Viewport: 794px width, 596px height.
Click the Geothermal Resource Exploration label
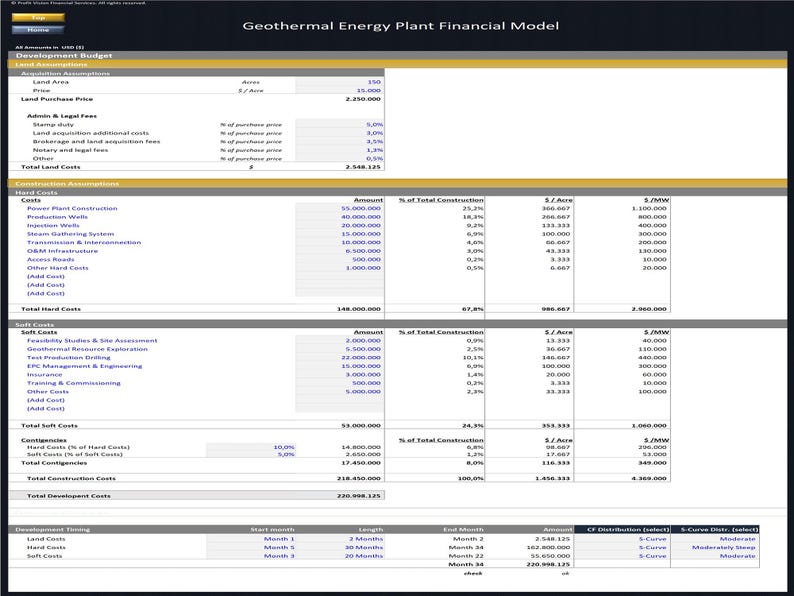[x=87, y=349]
